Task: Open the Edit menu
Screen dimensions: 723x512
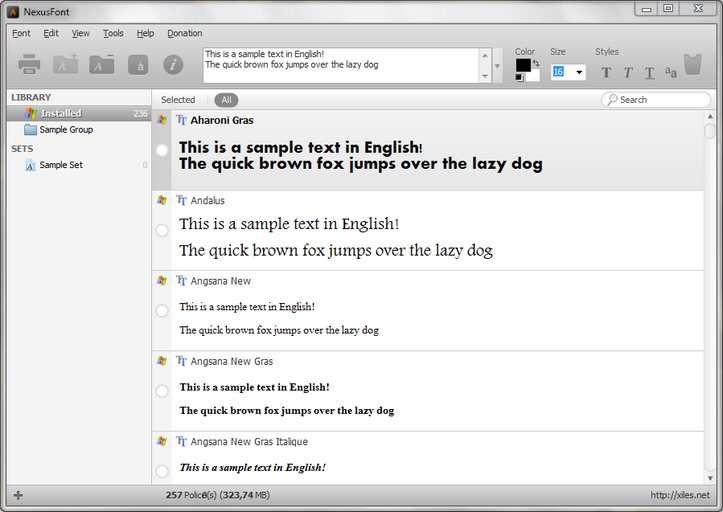Action: 51,33
